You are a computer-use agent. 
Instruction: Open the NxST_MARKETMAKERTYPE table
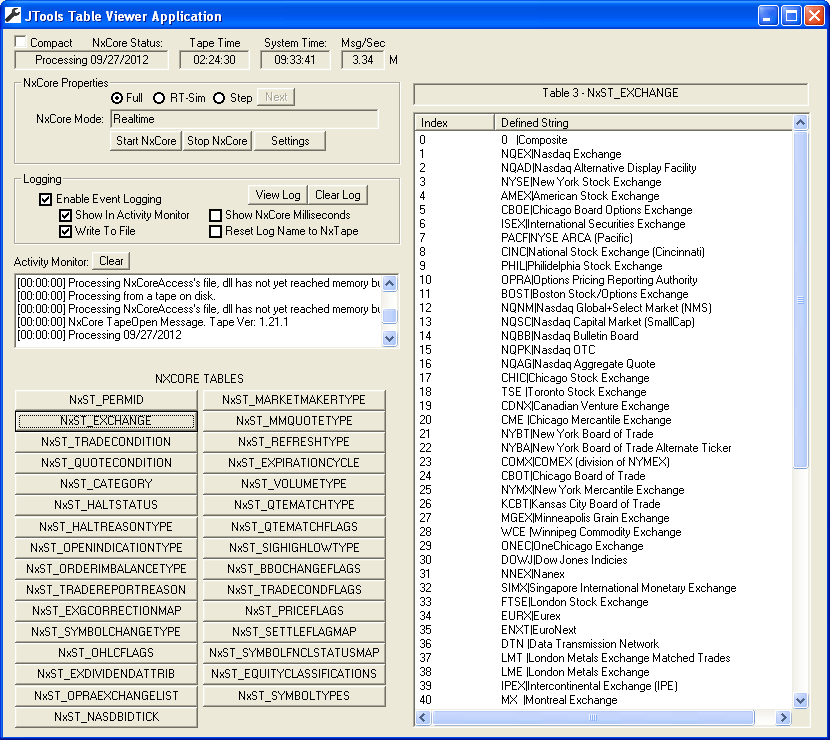[294, 400]
